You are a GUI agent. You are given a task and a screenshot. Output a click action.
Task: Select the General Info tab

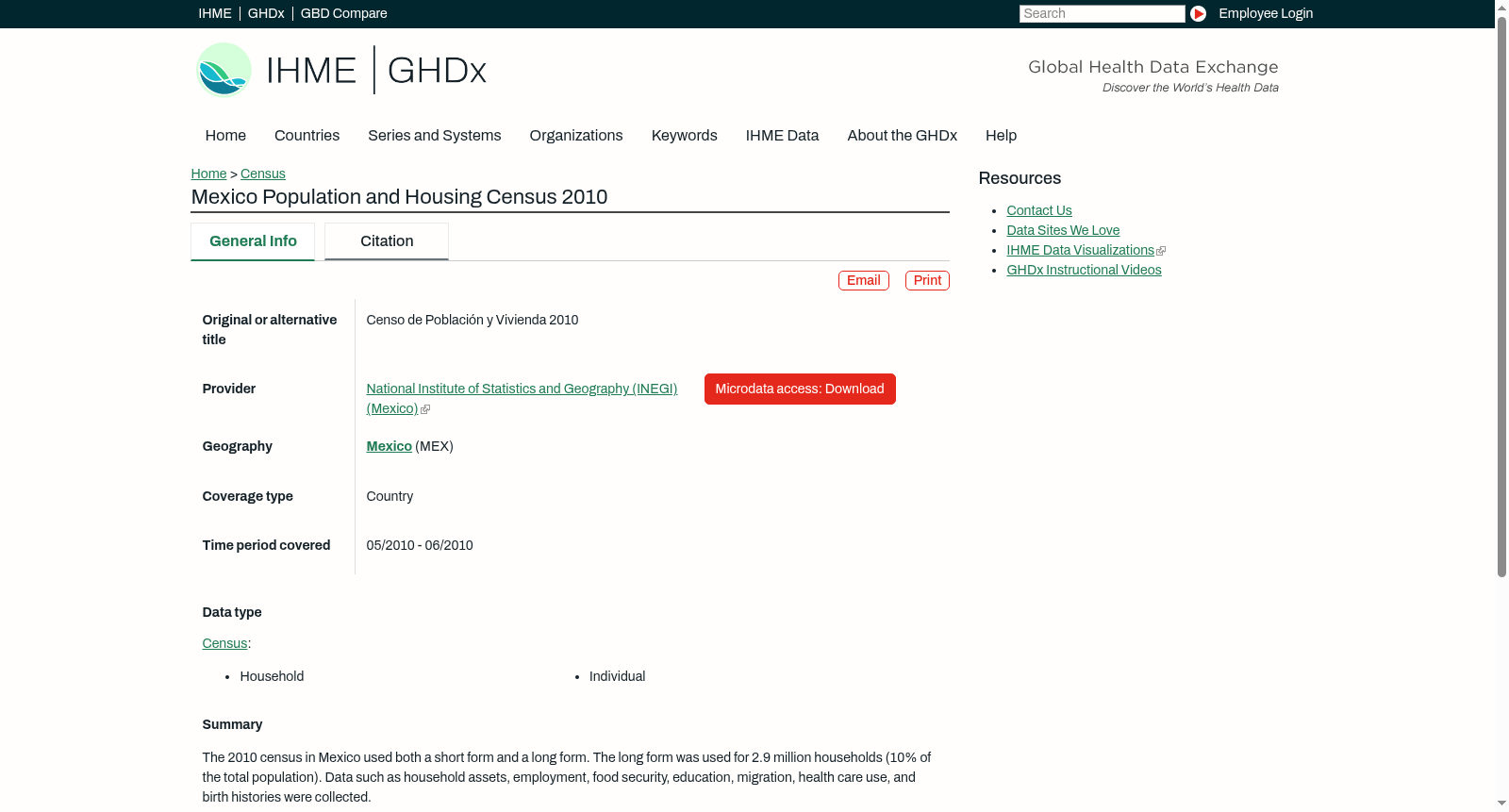tap(253, 241)
